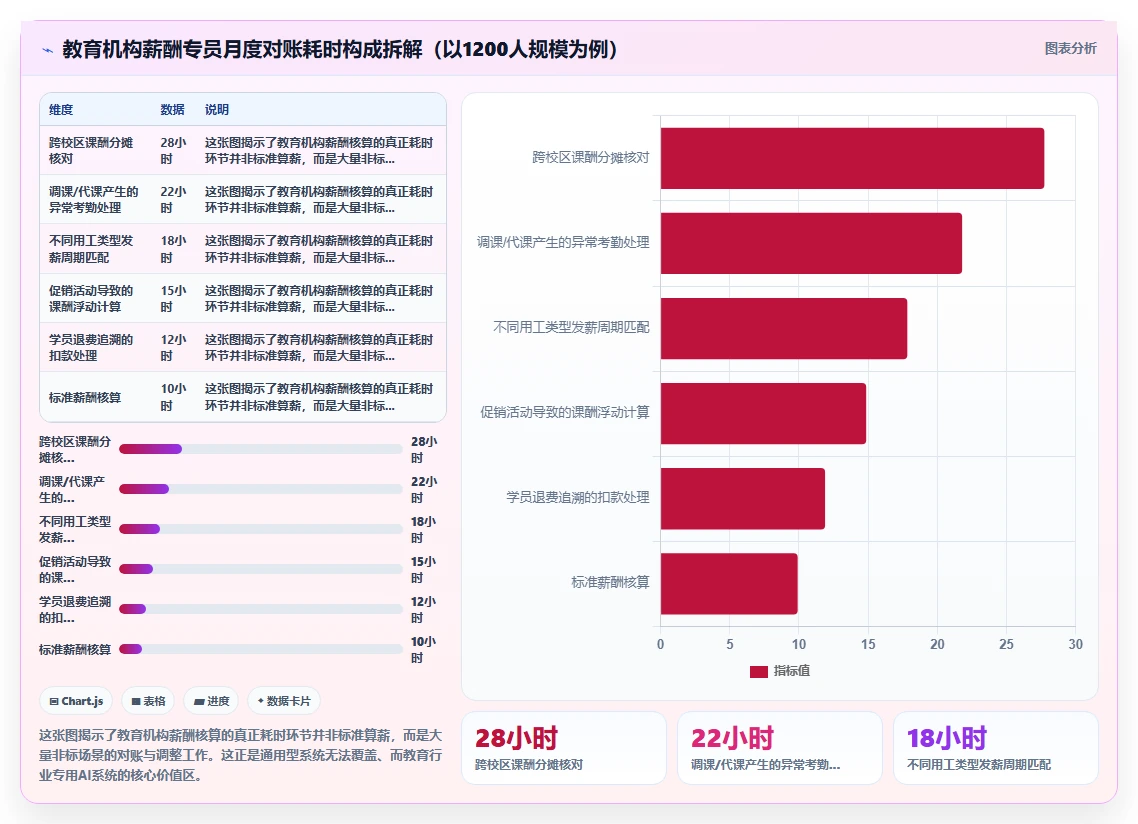Click the 跨校区课酬分摊核对 chart bar
Viewport: 1138px width, 824px height.
point(852,158)
